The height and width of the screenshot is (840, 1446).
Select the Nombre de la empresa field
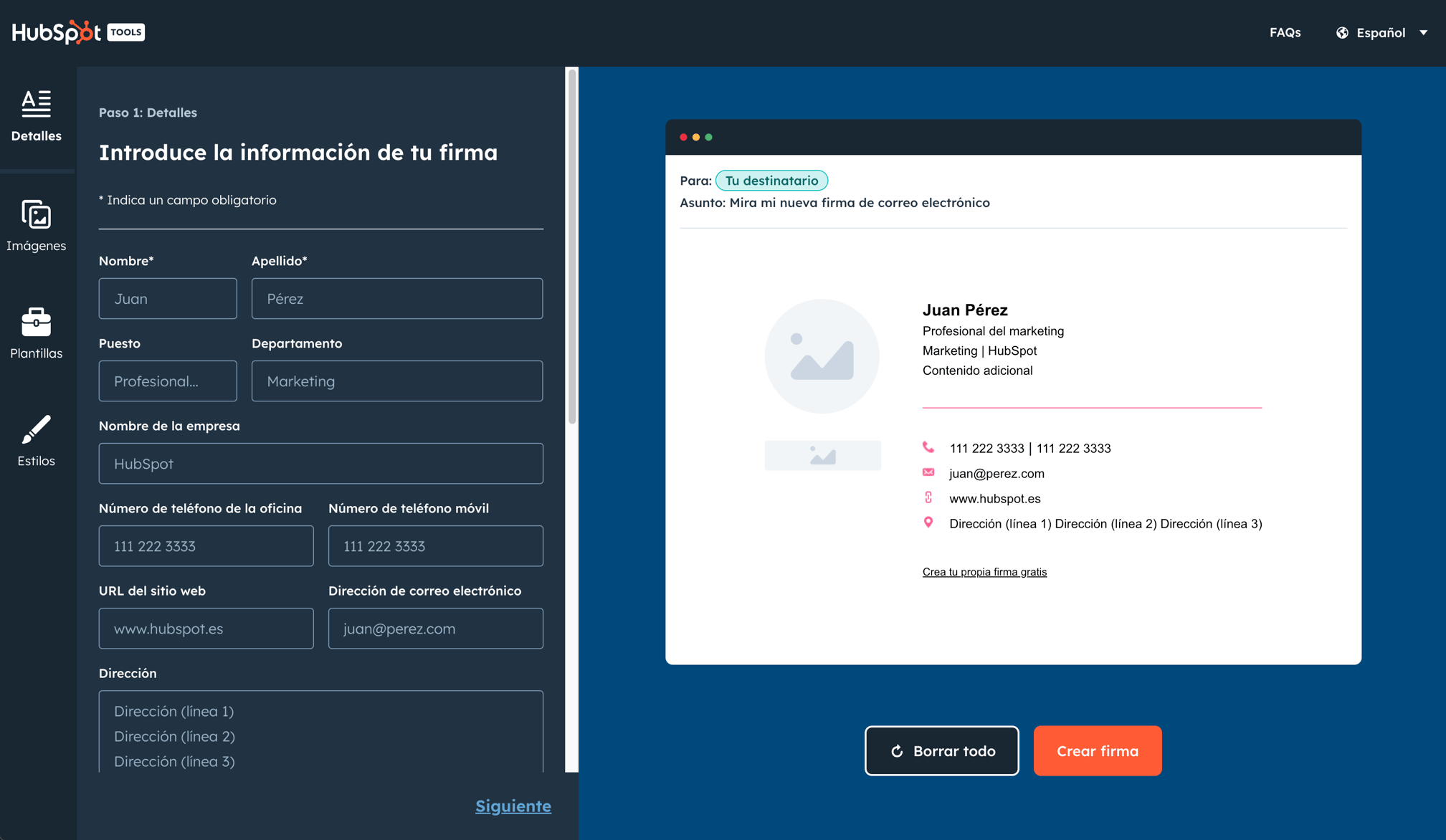pyautogui.click(x=321, y=463)
